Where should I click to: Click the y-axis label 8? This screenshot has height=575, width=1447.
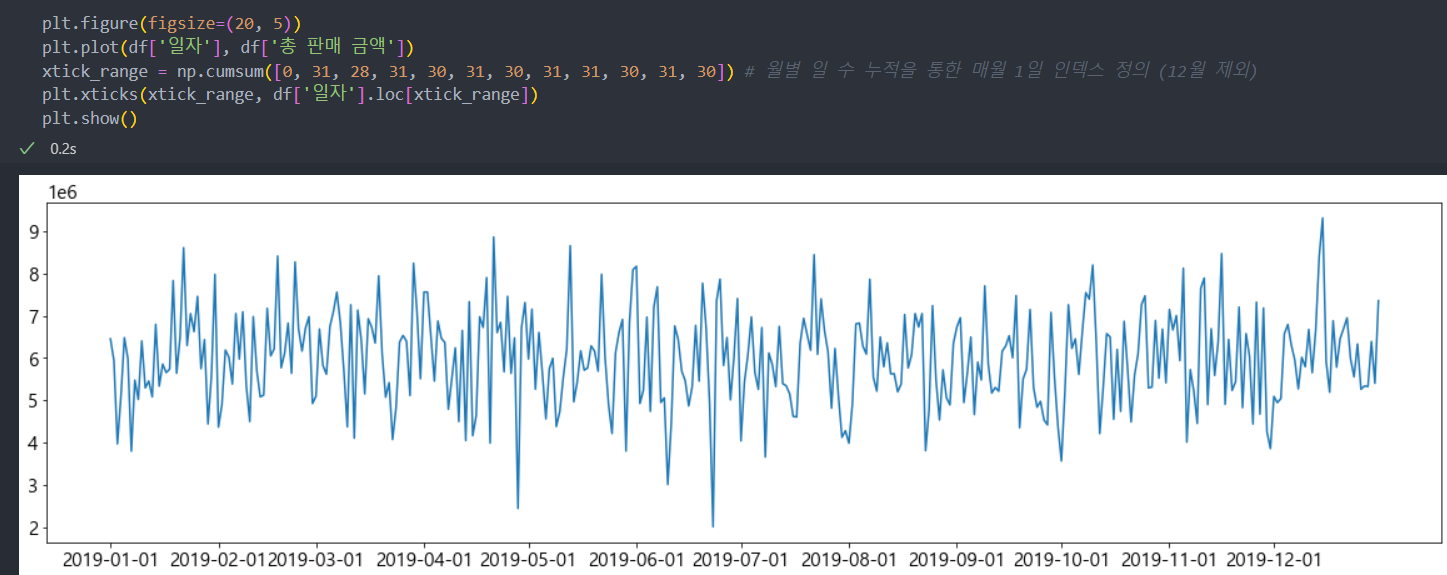(x=32, y=274)
